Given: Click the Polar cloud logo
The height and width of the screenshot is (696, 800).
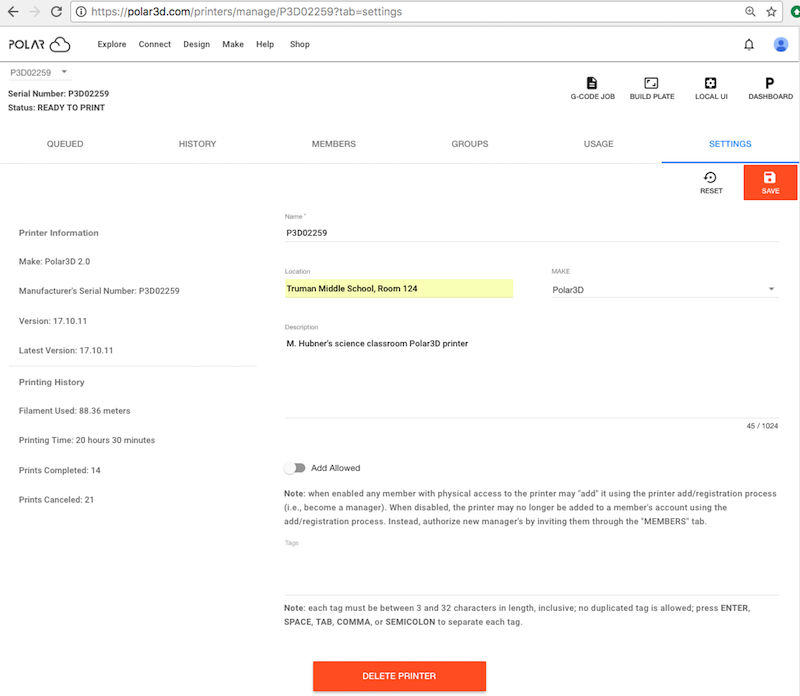Looking at the screenshot, I should 39,44.
